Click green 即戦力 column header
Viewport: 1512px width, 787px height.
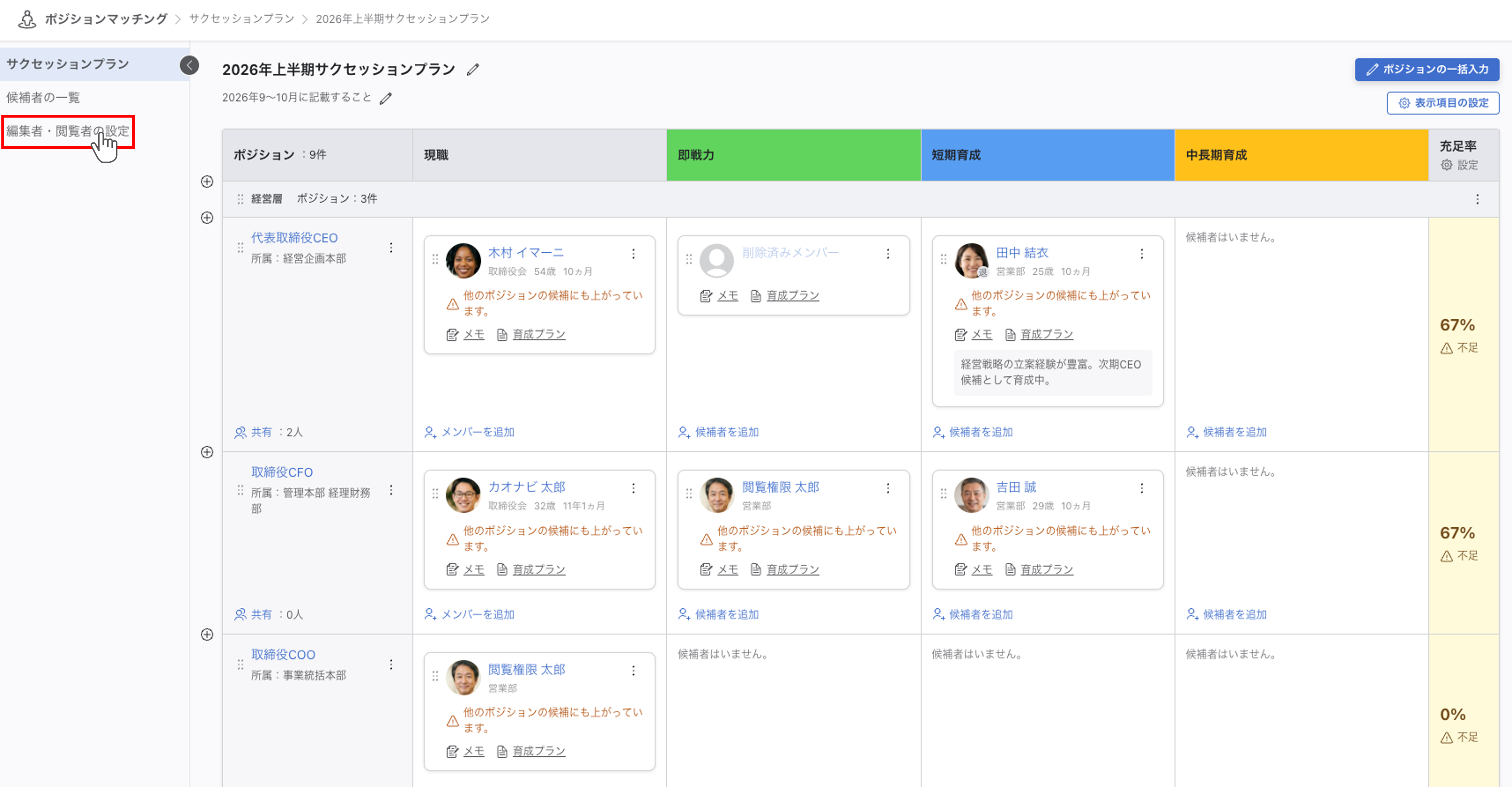(793, 155)
